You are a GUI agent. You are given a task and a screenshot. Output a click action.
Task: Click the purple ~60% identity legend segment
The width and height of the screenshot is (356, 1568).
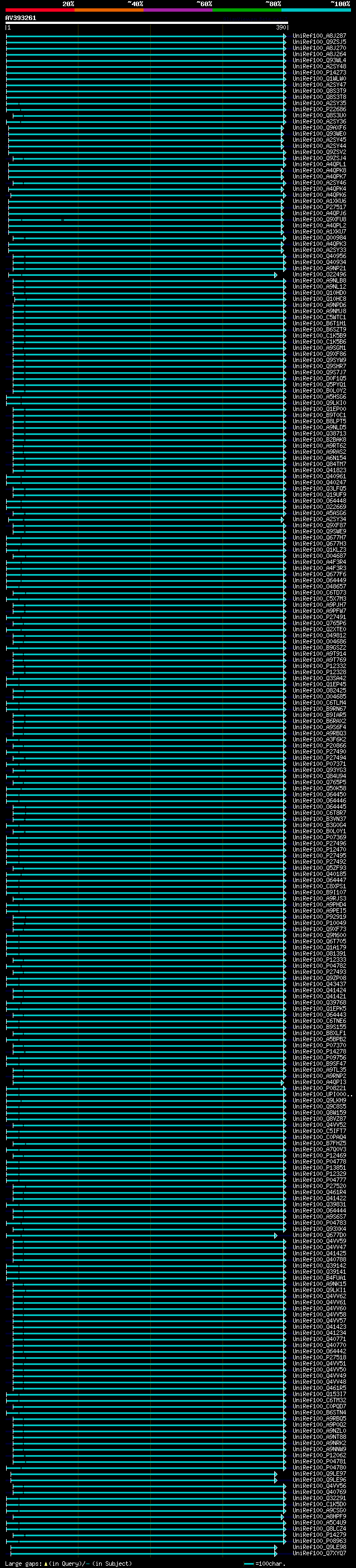[x=179, y=10]
